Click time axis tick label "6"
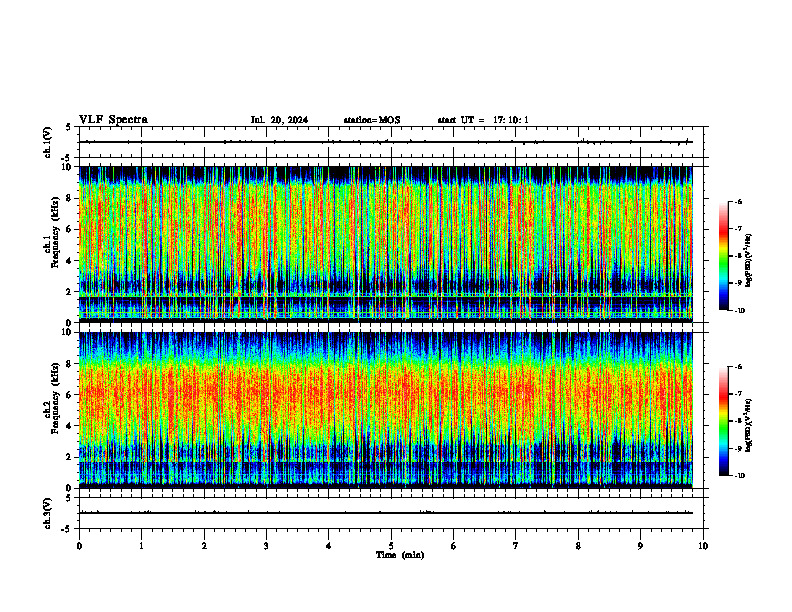This screenshot has width=792, height=612. click(454, 546)
